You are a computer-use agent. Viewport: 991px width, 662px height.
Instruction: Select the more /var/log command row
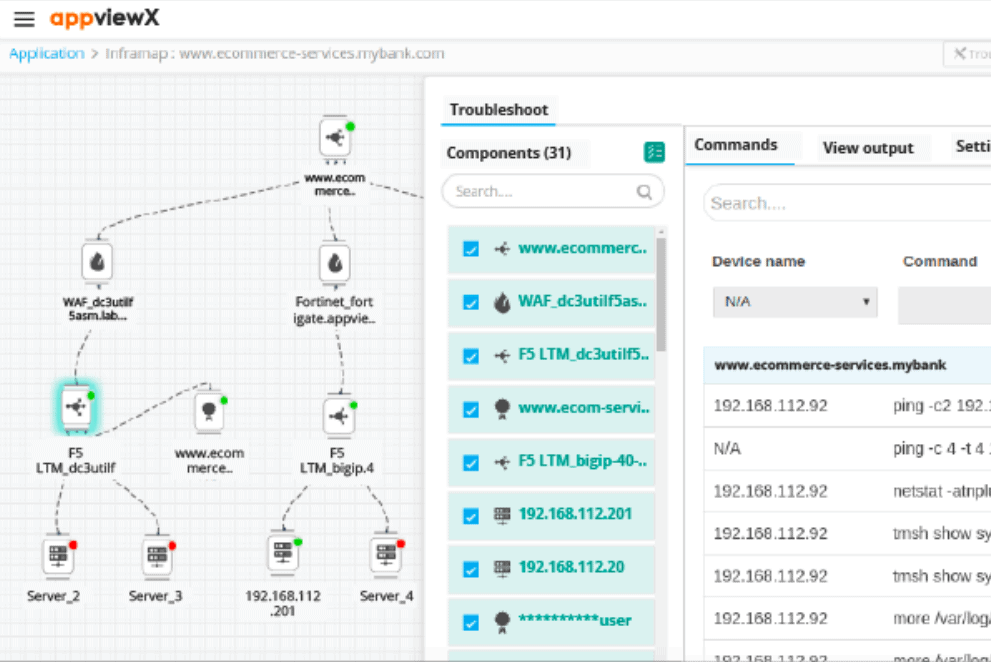847,618
